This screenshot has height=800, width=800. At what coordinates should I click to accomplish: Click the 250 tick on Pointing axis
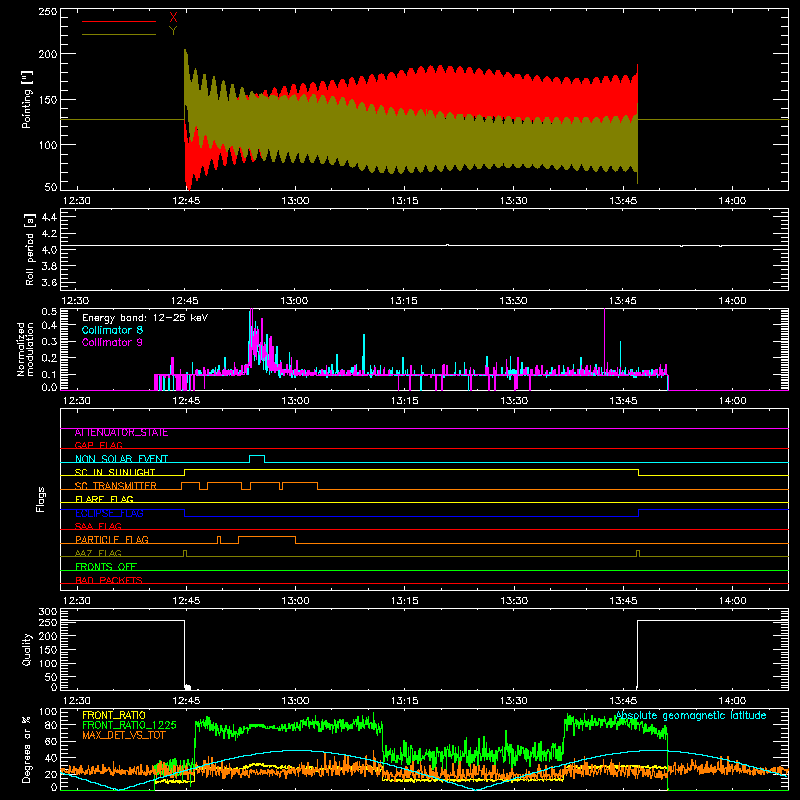48,11
